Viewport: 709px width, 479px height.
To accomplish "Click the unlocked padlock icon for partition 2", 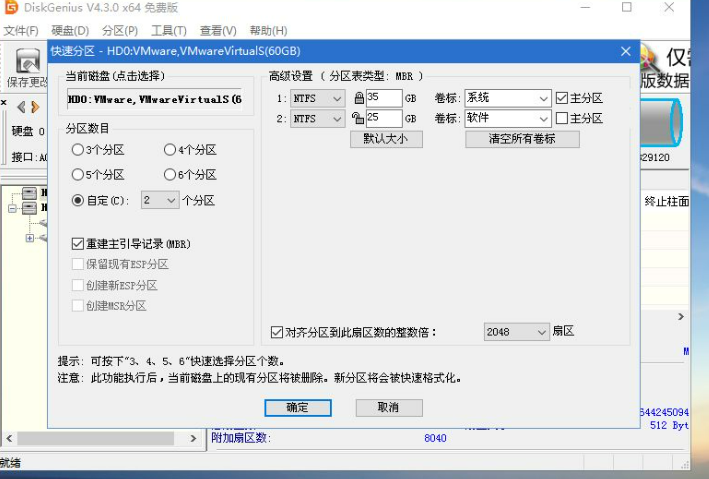I will [x=358, y=118].
